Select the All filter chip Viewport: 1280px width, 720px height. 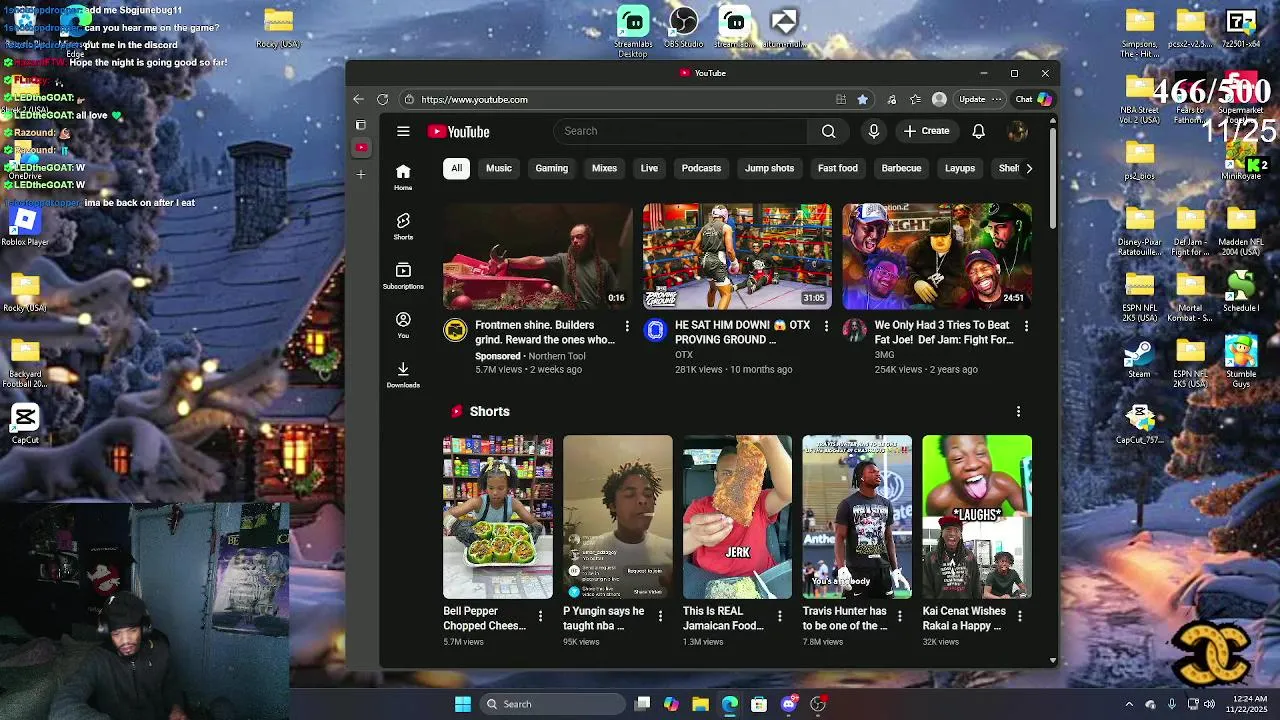456,168
